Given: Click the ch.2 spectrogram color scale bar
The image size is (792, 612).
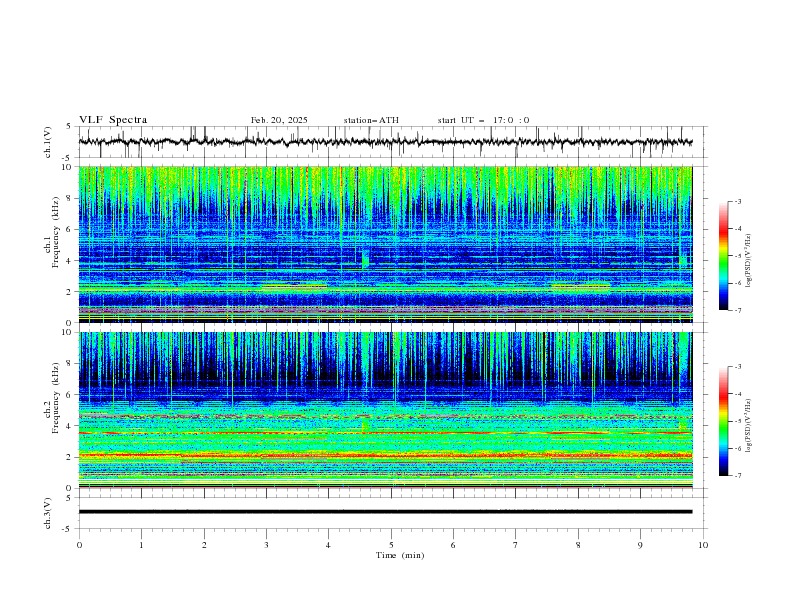Looking at the screenshot, I should click(x=724, y=421).
